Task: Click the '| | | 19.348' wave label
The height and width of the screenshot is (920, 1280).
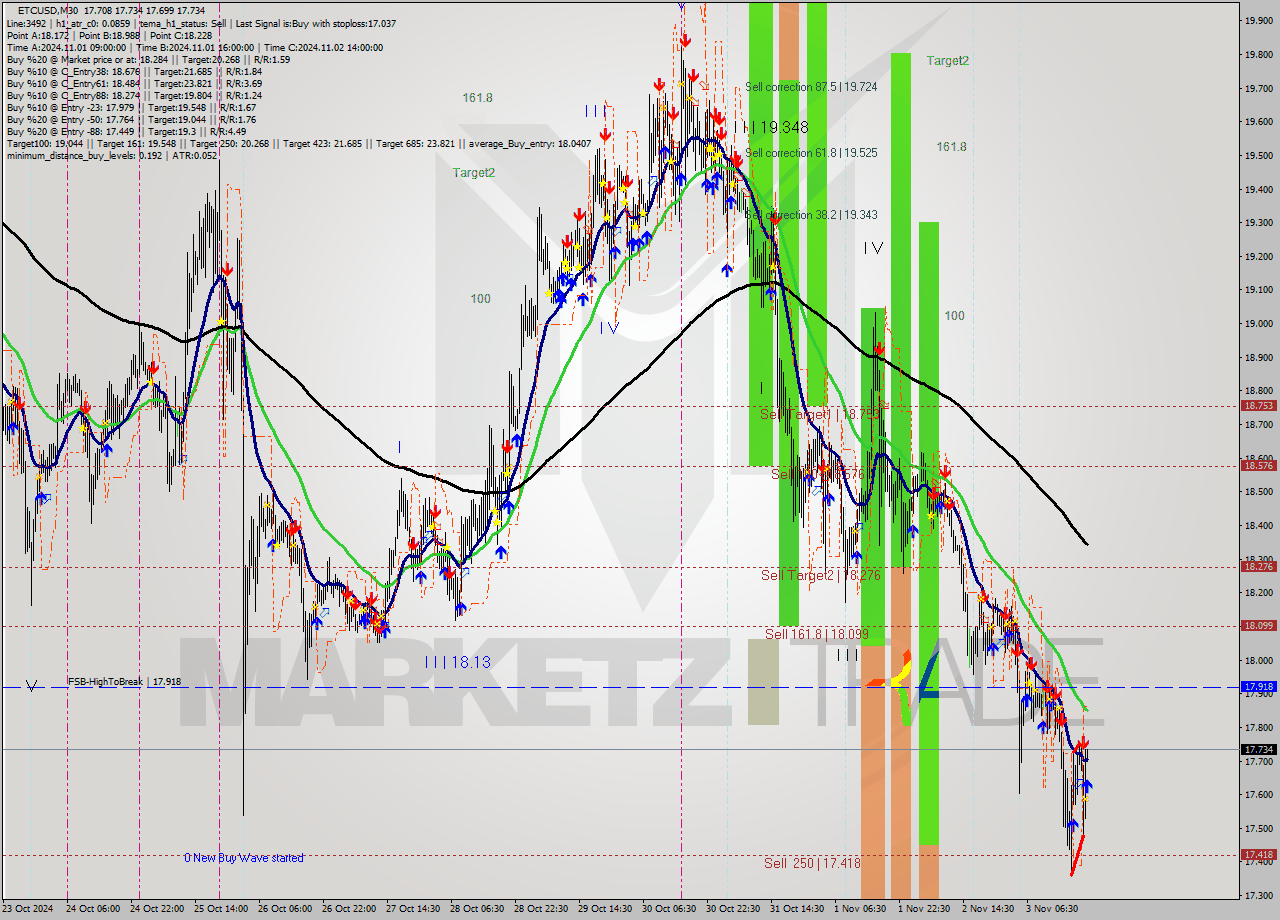Action: click(x=777, y=127)
